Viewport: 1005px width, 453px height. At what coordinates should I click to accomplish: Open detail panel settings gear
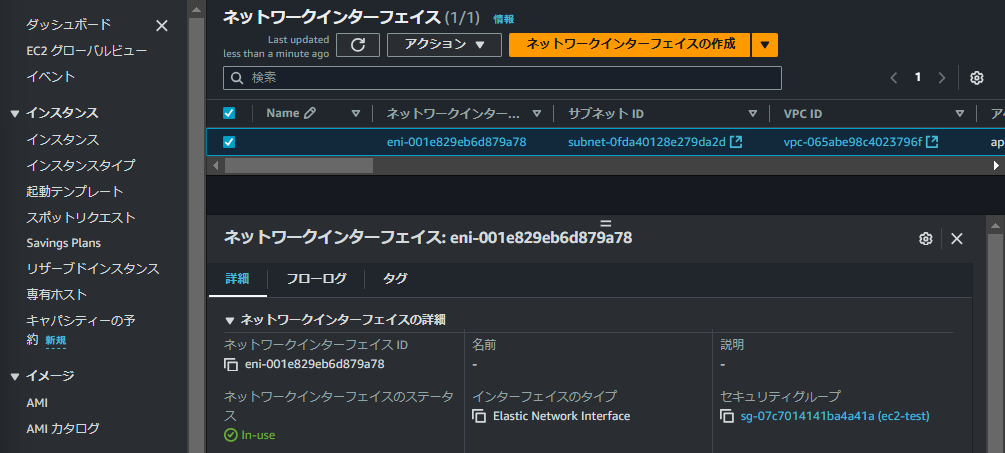click(x=925, y=239)
